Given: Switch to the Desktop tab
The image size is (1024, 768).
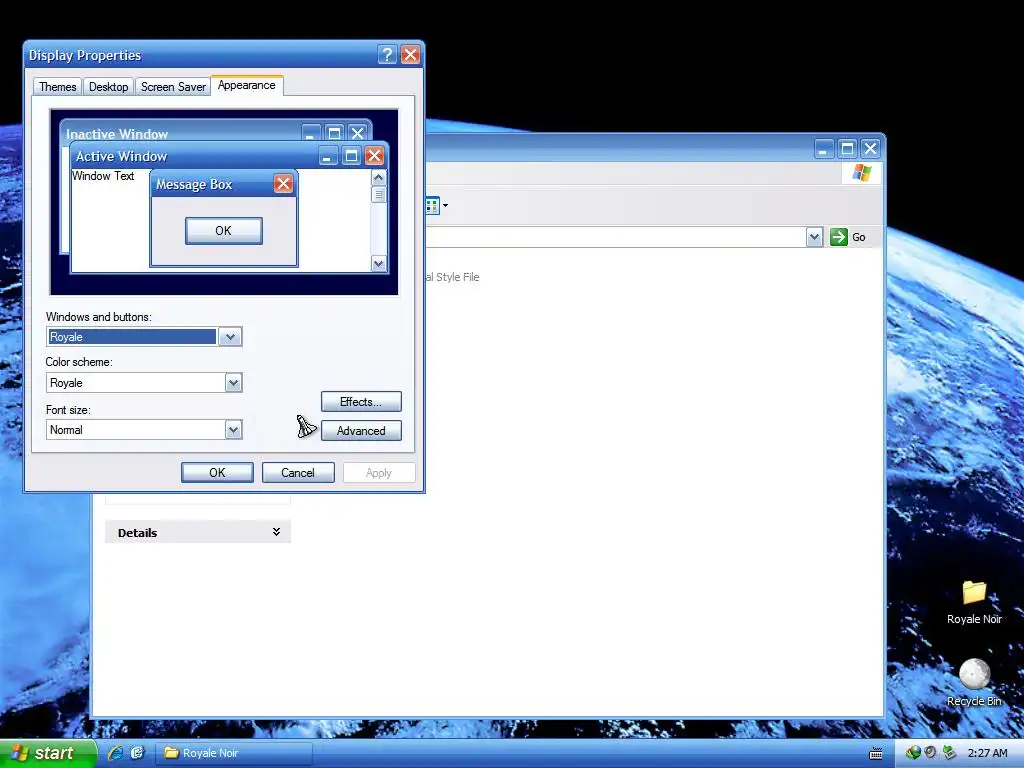Looking at the screenshot, I should click(108, 87).
